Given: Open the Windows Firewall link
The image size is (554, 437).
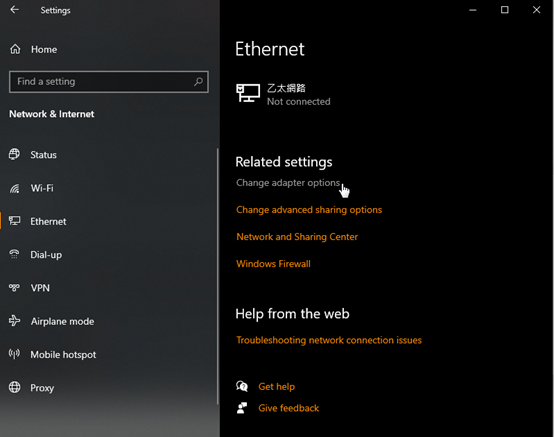Looking at the screenshot, I should [273, 264].
